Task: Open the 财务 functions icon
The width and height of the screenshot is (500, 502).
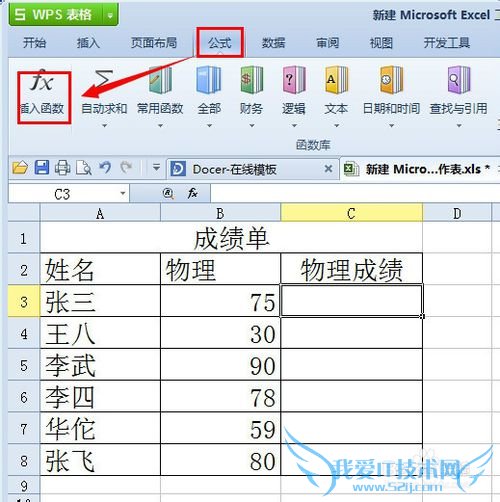Action: pyautogui.click(x=252, y=80)
